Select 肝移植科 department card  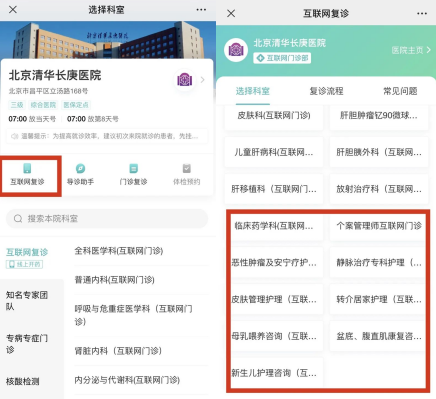point(274,189)
